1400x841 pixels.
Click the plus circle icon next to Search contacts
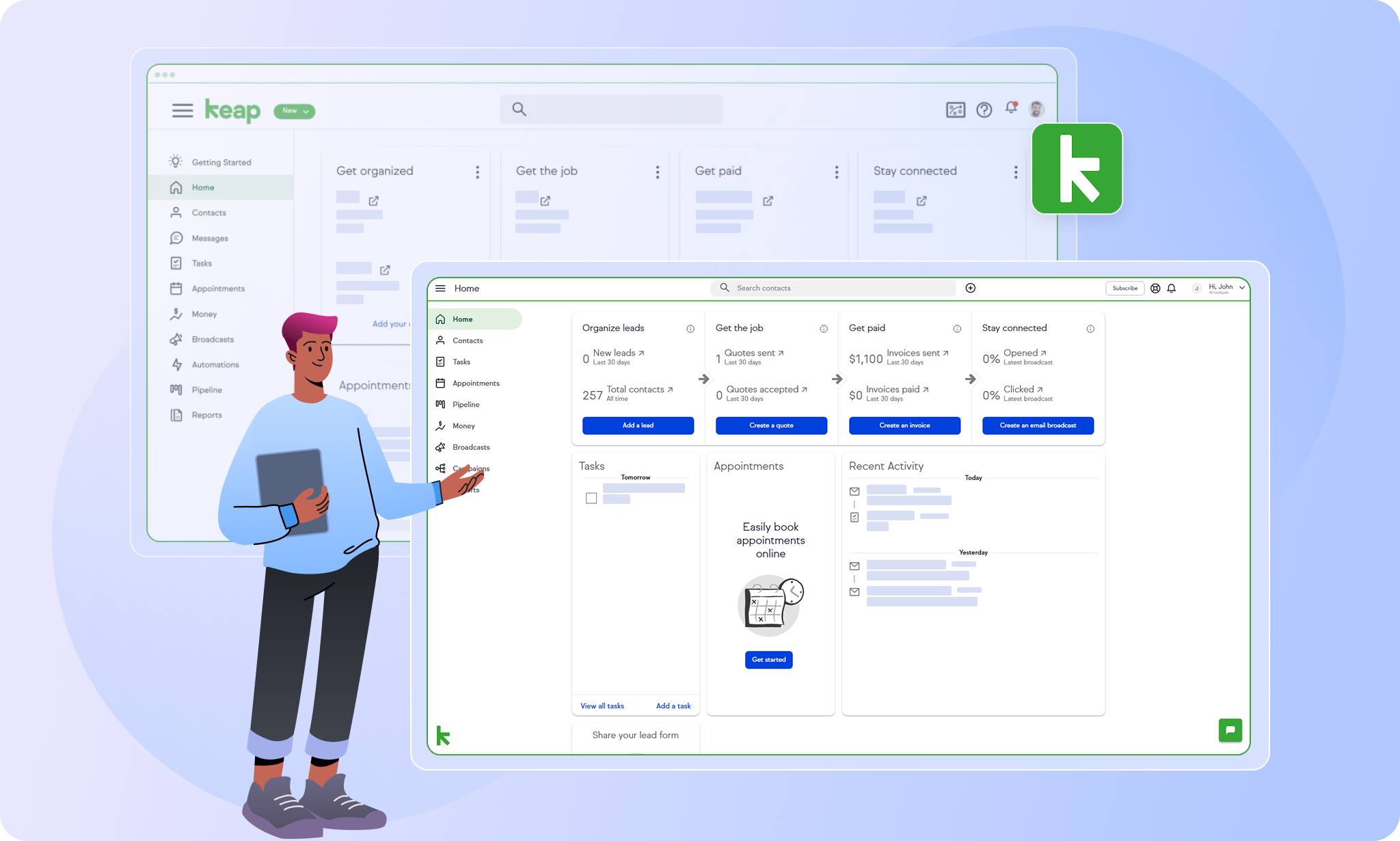(970, 288)
